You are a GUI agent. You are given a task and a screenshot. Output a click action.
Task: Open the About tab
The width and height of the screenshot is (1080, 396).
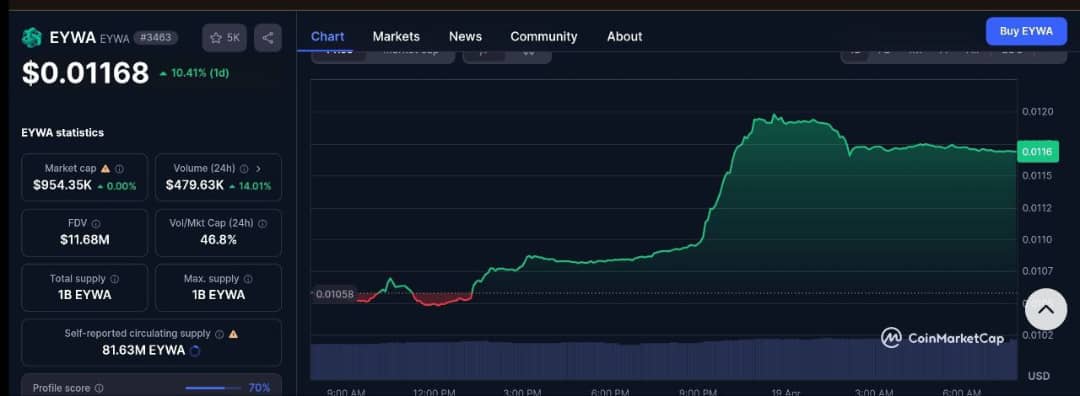(625, 37)
